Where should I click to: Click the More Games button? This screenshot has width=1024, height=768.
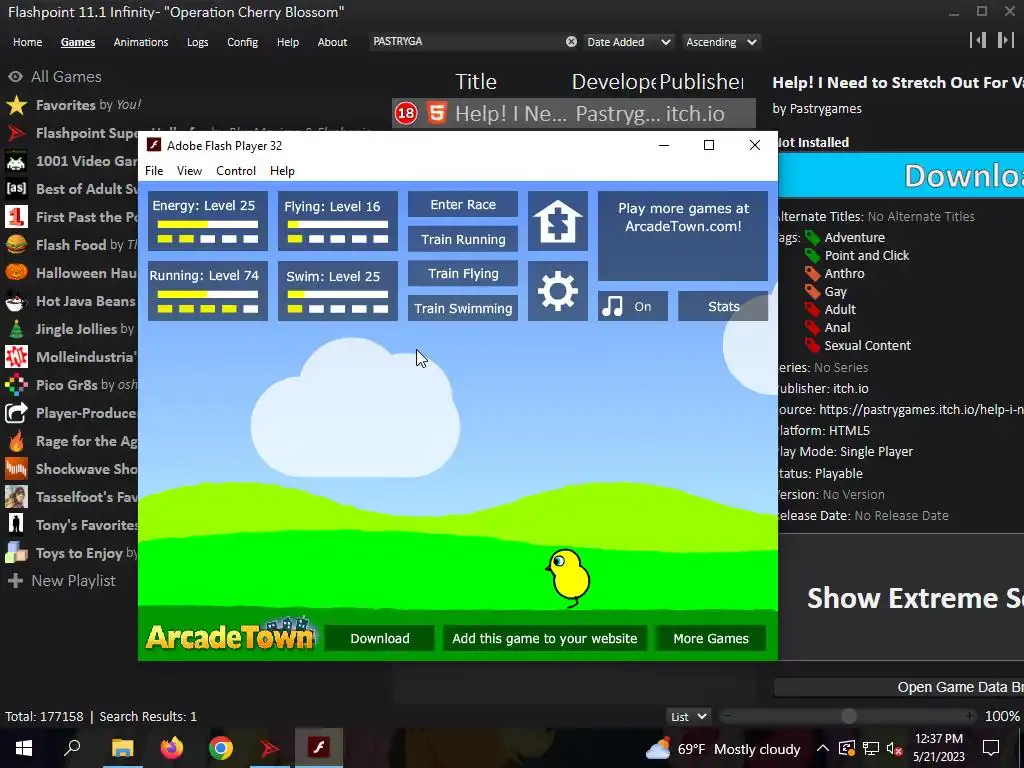pyautogui.click(x=711, y=638)
